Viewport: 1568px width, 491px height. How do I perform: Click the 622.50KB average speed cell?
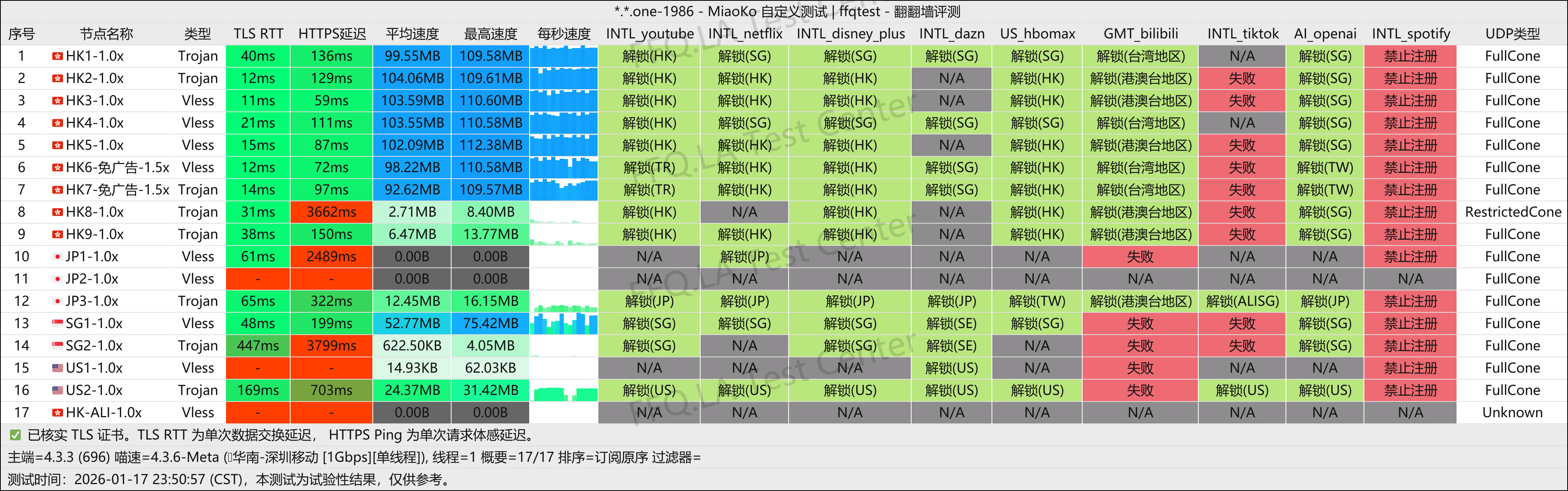[x=412, y=346]
